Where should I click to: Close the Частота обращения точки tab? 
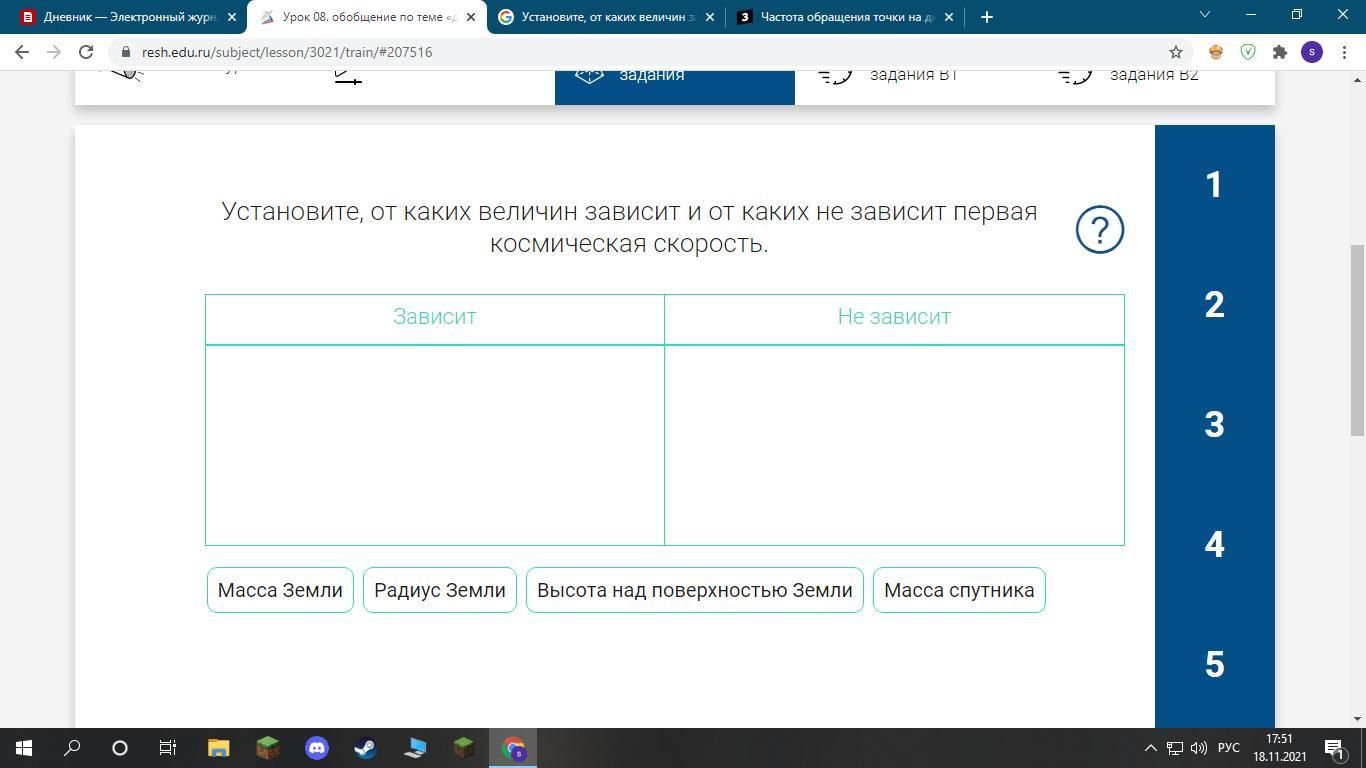coord(949,17)
